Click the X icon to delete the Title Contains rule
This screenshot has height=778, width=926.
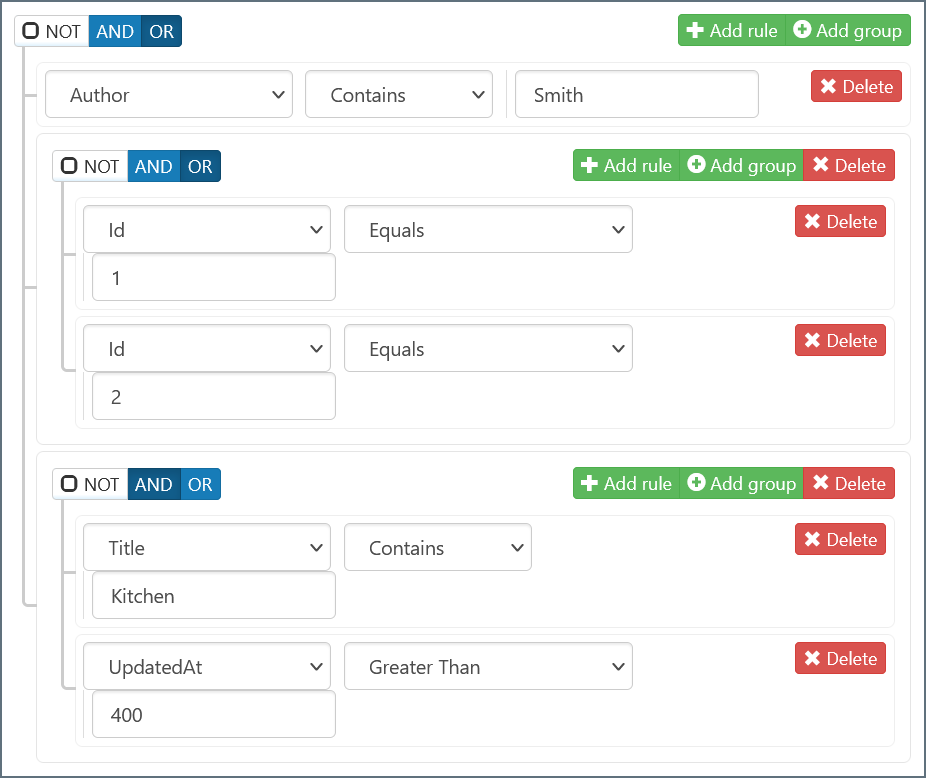point(812,540)
